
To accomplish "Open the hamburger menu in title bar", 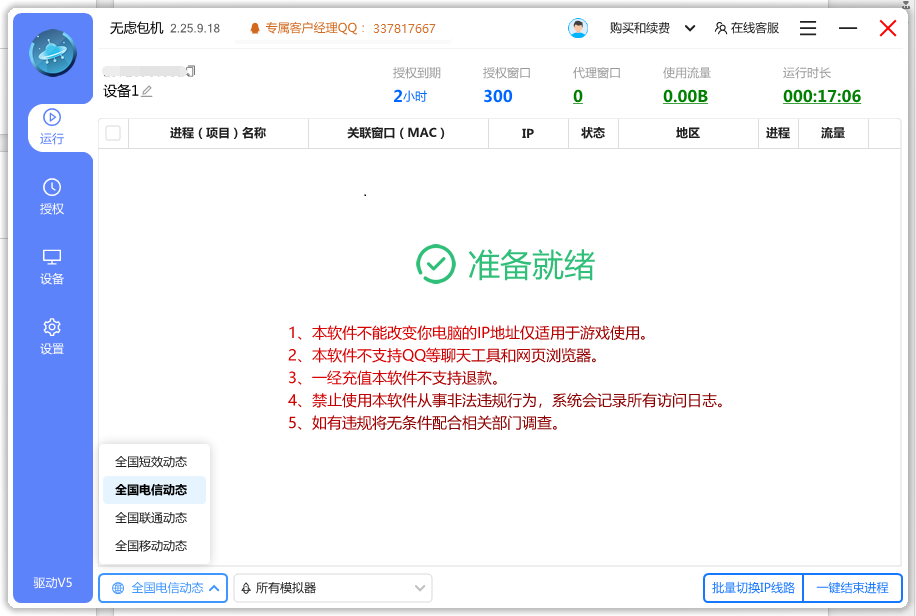I will point(807,27).
